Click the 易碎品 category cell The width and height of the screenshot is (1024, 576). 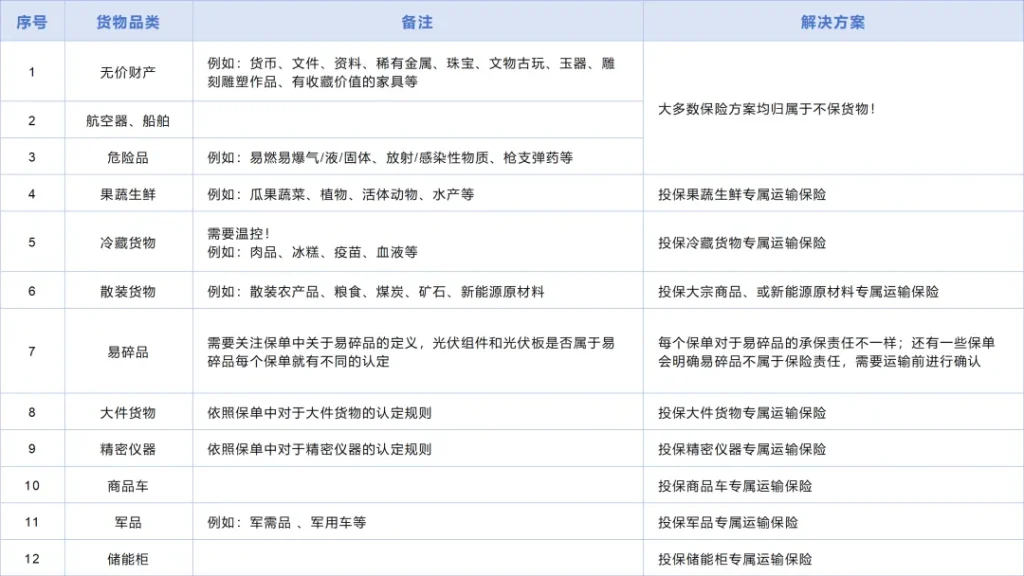pyautogui.click(x=128, y=352)
